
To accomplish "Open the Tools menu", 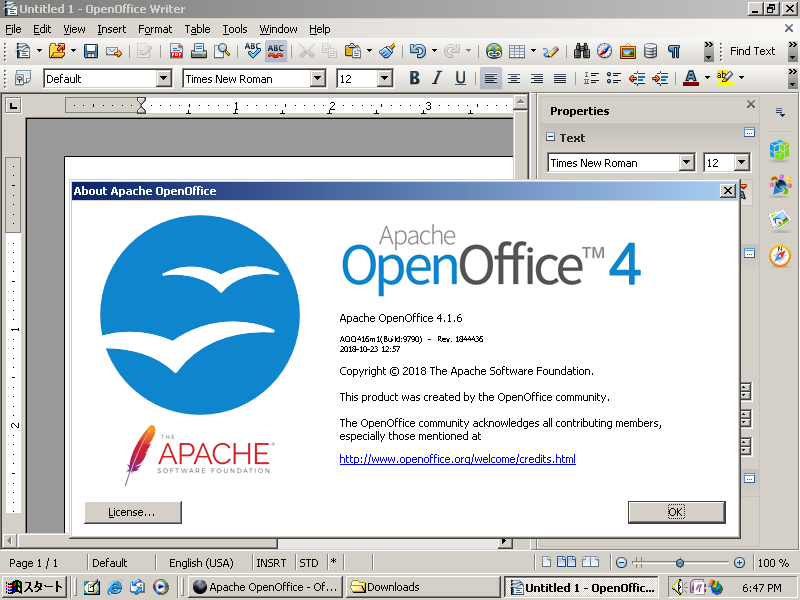I will click(x=235, y=29).
